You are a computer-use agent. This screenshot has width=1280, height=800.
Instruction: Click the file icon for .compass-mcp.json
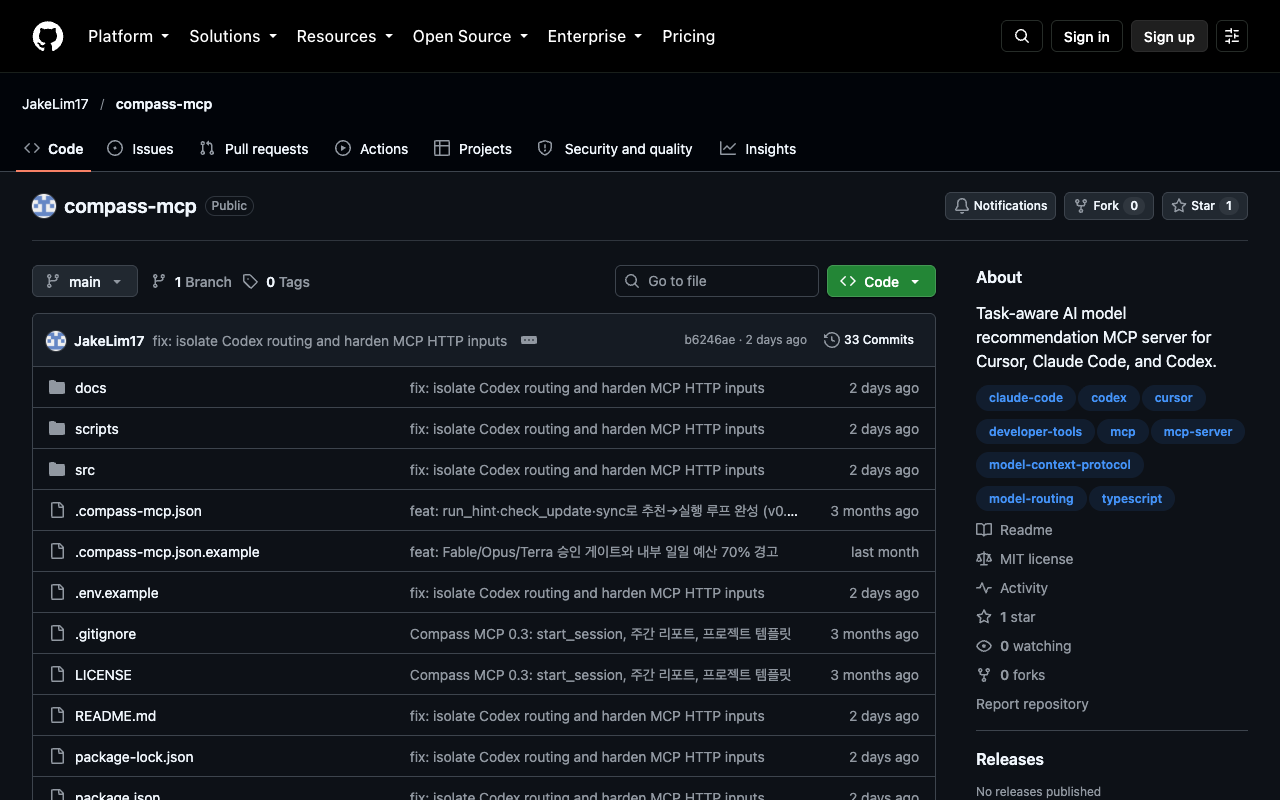[57, 511]
